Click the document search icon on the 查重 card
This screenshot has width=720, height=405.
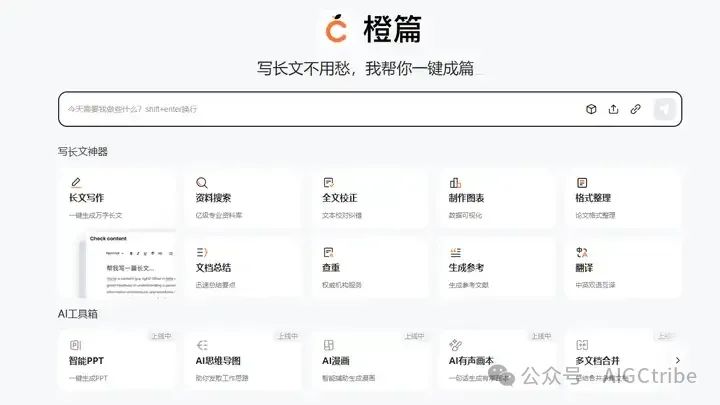point(328,253)
